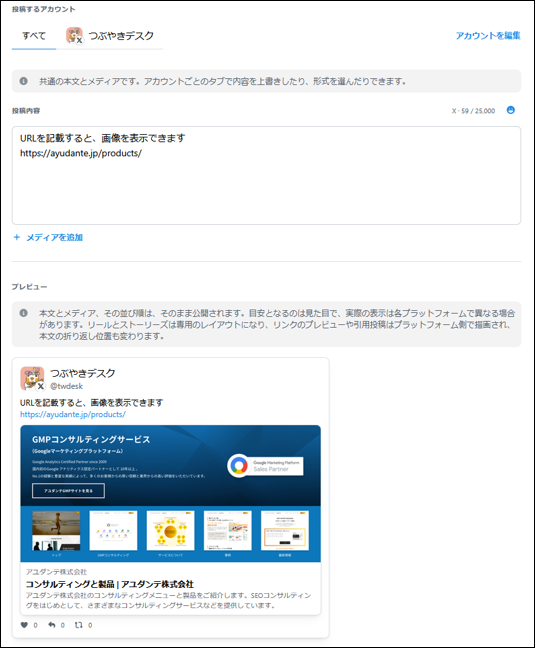535x648 pixels.
Task: Click the コンサルティングと製品 card title
Action: [109, 584]
